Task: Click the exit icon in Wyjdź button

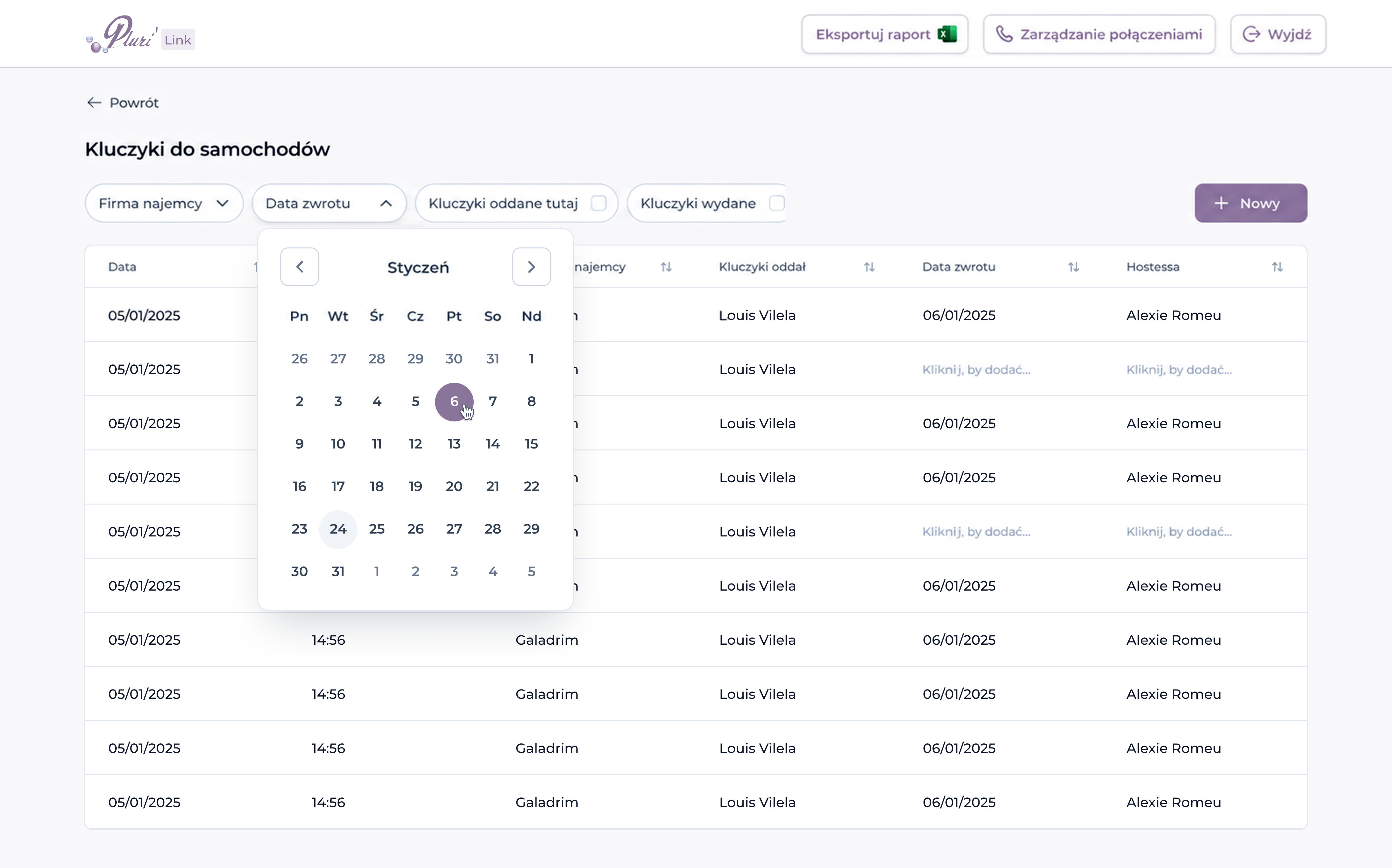Action: 1252,34
